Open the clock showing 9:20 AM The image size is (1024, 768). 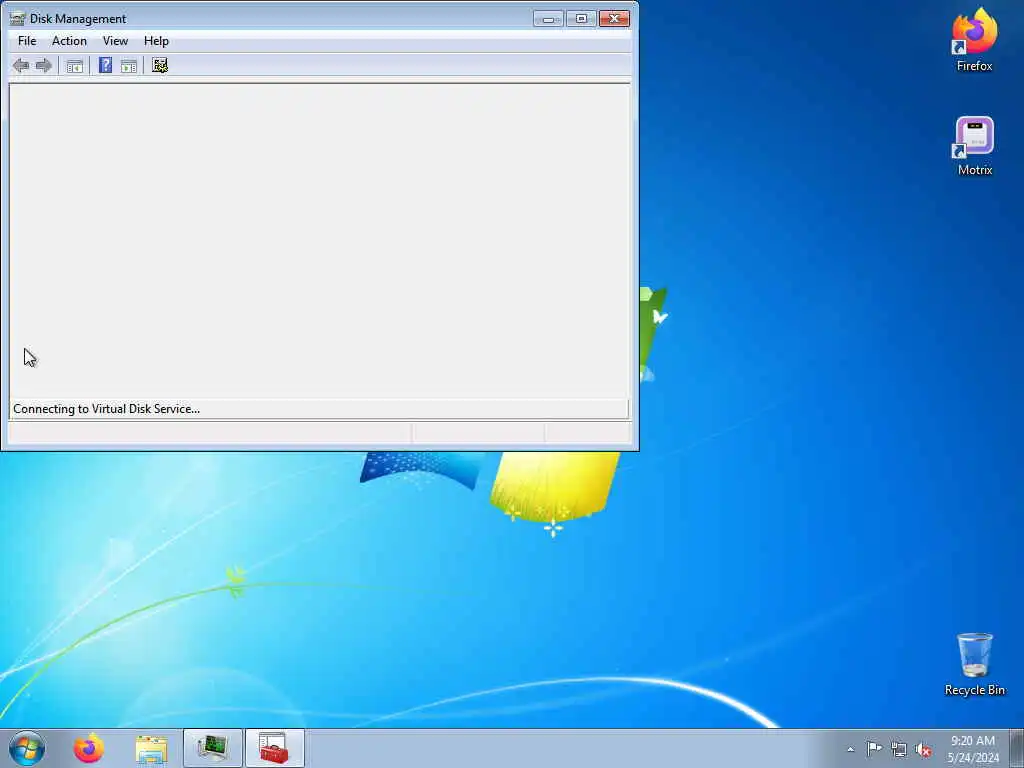click(x=973, y=749)
